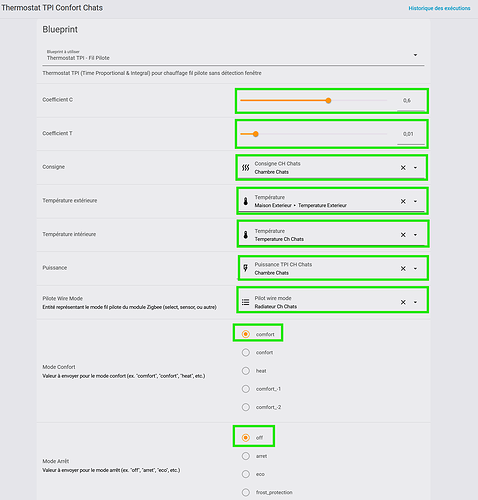This screenshot has width=478, height=500.
Task: Clear the Consigne CH Chats entity
Action: pyautogui.click(x=403, y=168)
